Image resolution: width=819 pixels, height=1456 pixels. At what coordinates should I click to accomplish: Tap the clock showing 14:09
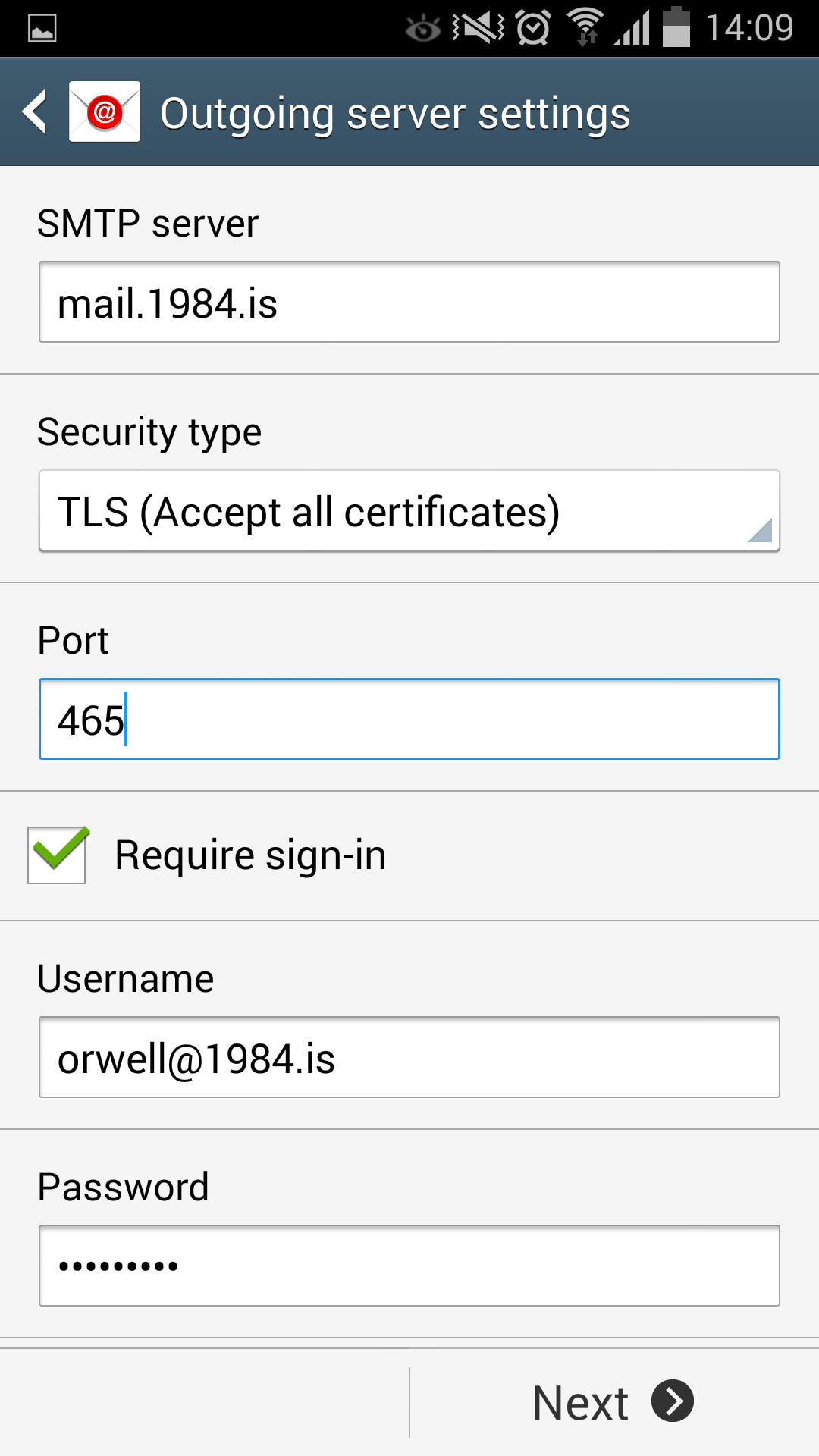(x=749, y=28)
